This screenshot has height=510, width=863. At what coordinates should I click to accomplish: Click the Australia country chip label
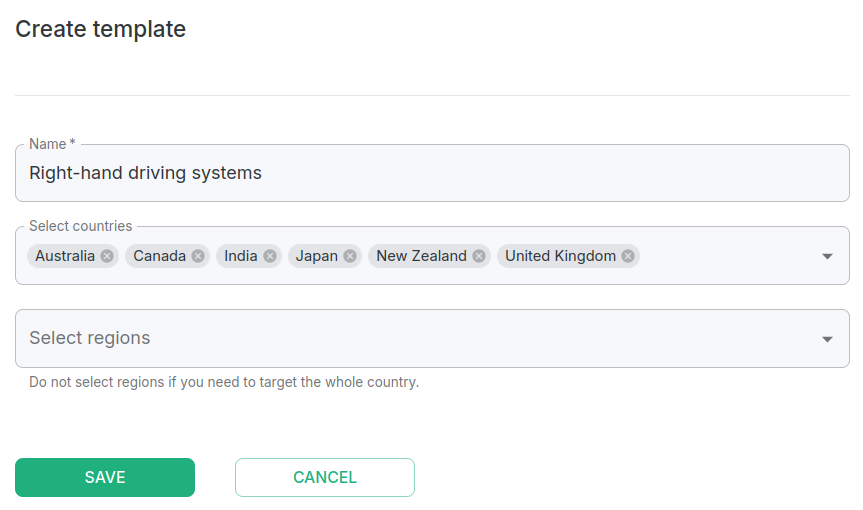(x=65, y=256)
